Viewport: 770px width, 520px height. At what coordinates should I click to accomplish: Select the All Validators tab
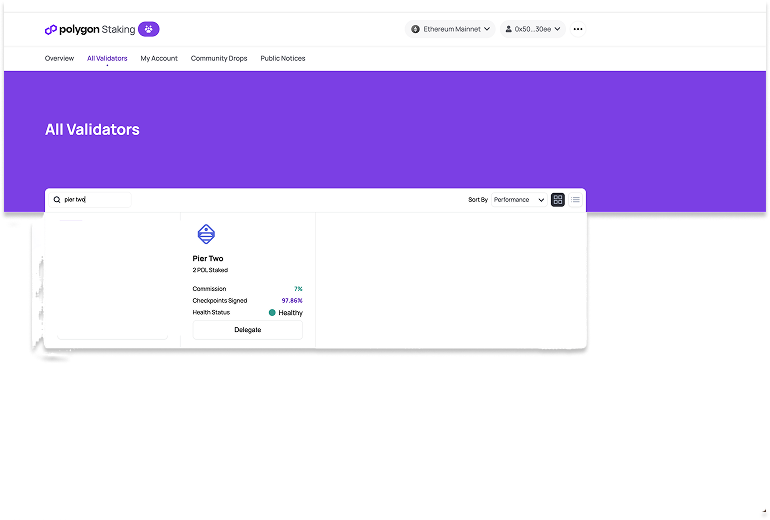(107, 58)
